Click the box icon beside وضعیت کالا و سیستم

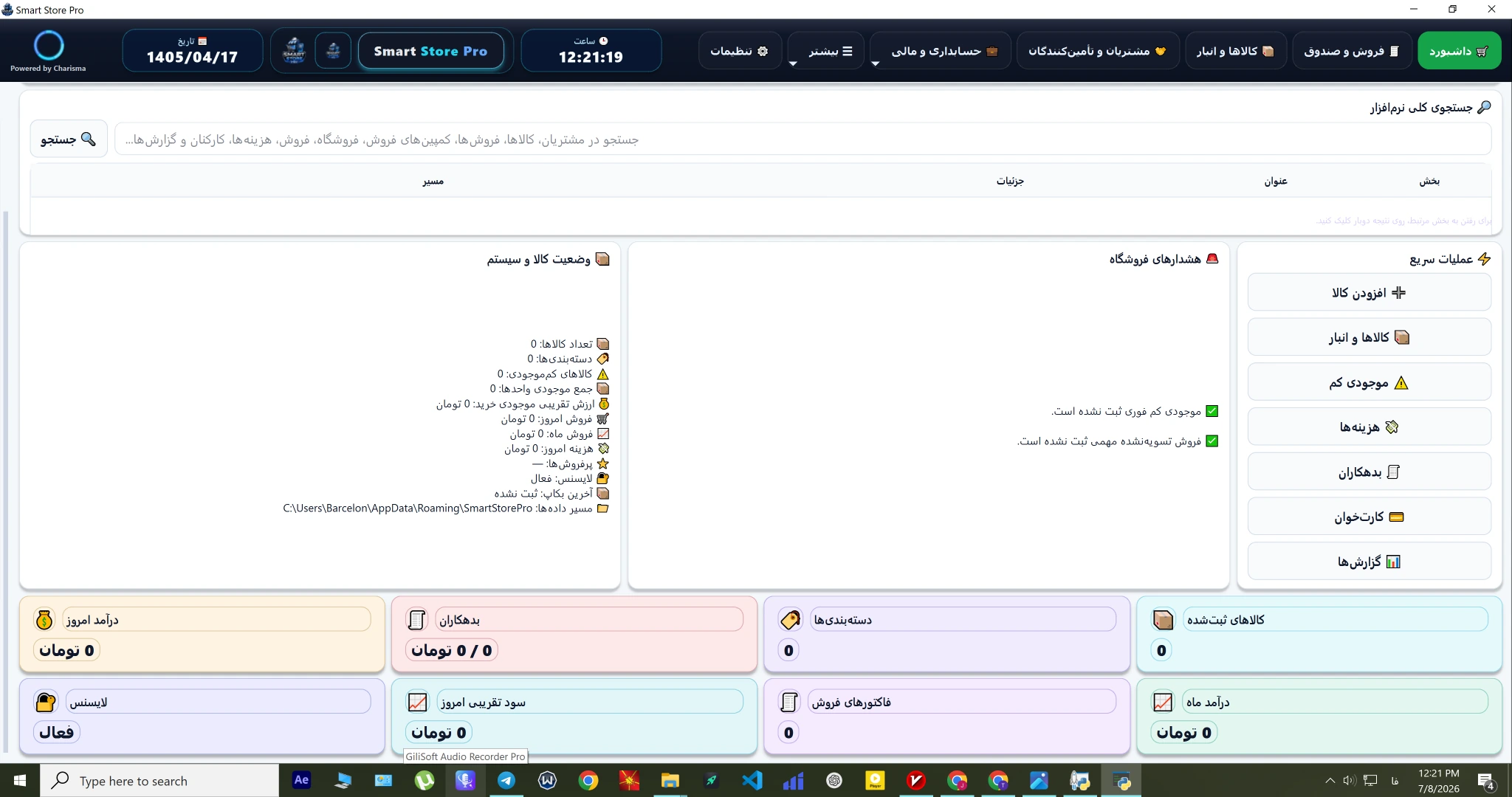pos(602,259)
